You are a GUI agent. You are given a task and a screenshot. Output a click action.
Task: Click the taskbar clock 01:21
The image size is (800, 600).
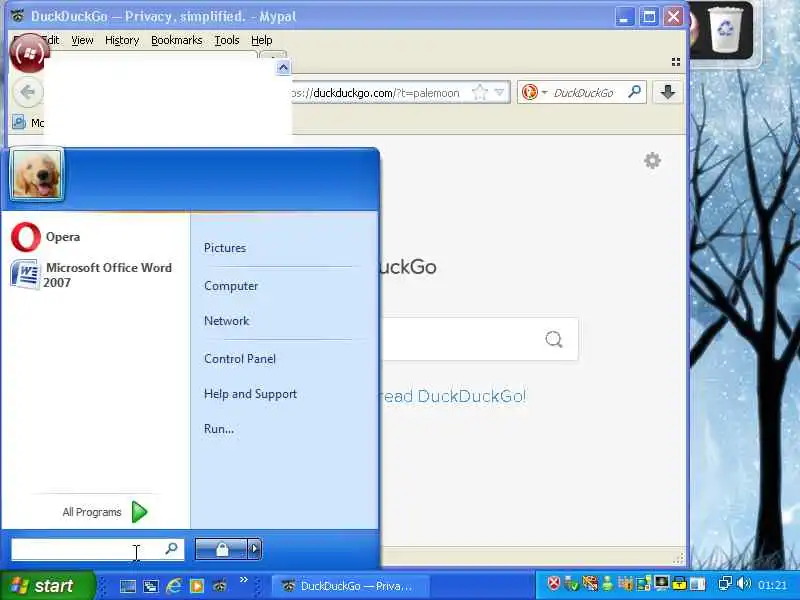coord(773,585)
